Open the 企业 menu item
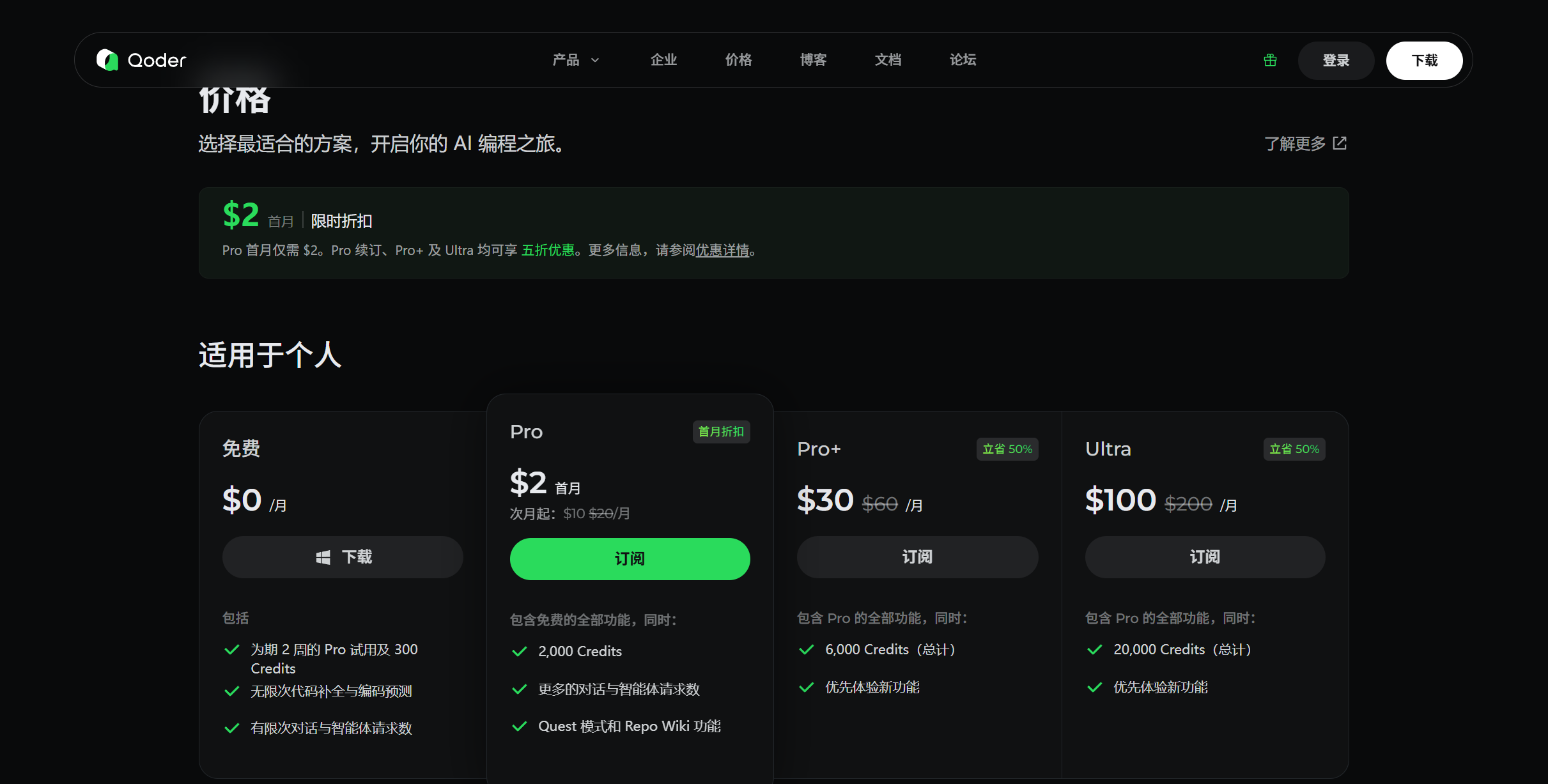The height and width of the screenshot is (784, 1548). (663, 59)
